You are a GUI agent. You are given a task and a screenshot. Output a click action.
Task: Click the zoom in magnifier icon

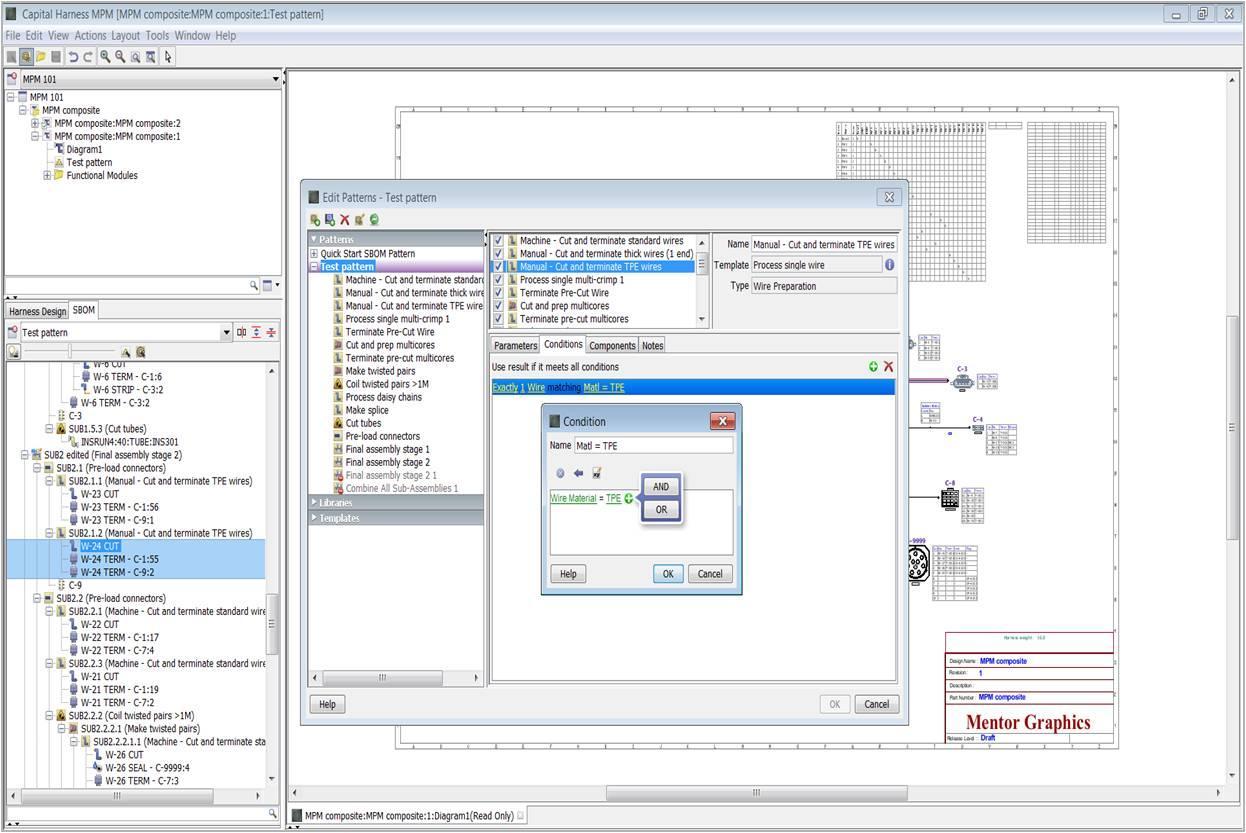pos(104,57)
